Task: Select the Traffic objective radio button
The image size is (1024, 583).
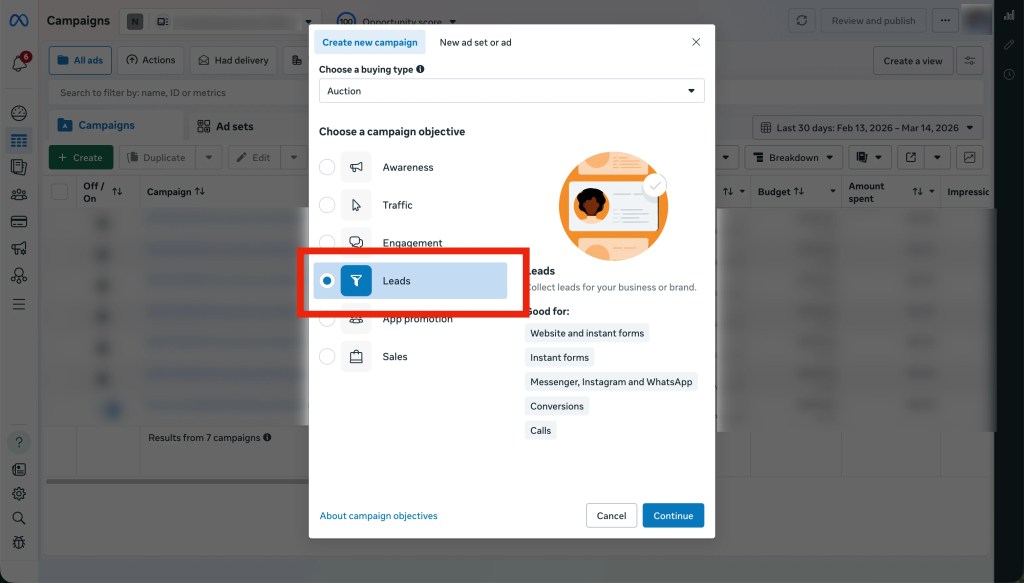Action: click(x=327, y=205)
